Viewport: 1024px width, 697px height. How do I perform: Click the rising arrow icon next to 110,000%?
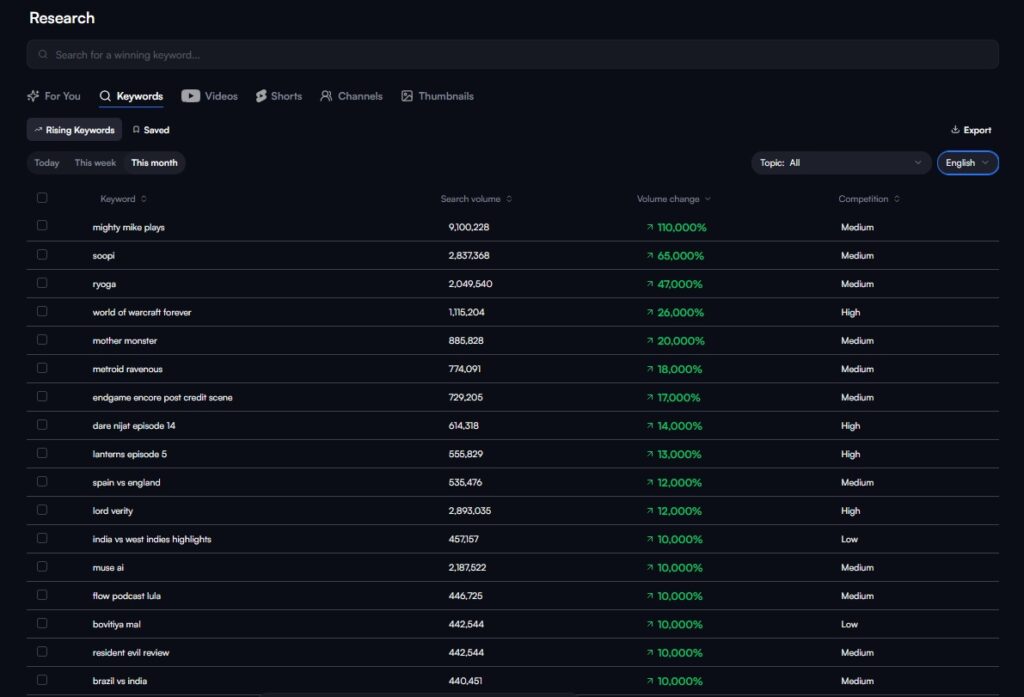650,227
